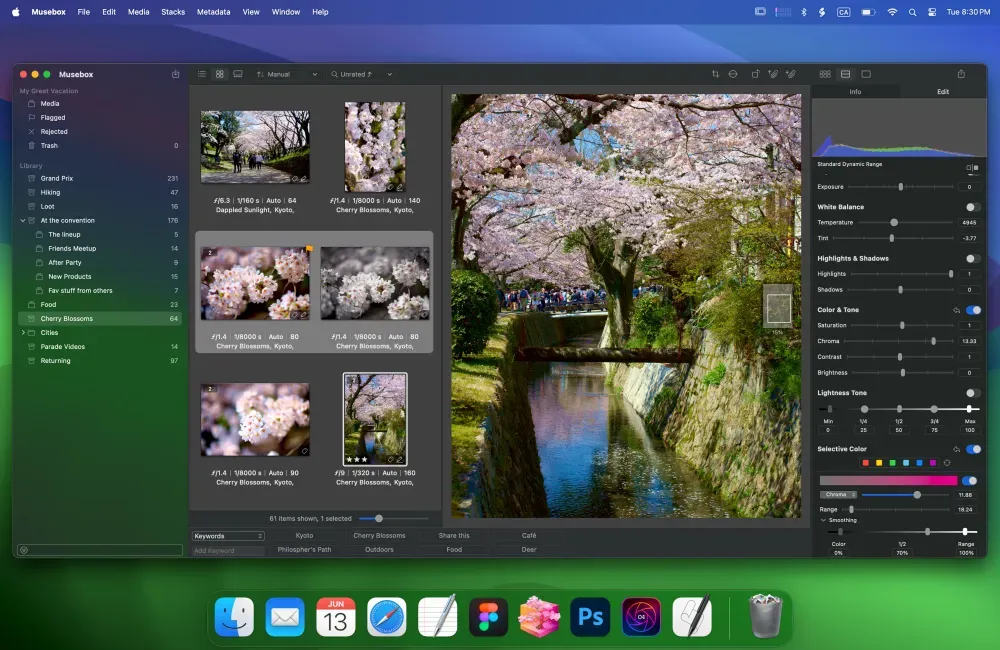Screen dimensions: 1000x650
Task: Collapse the At the convention album group
Action: (x=23, y=220)
